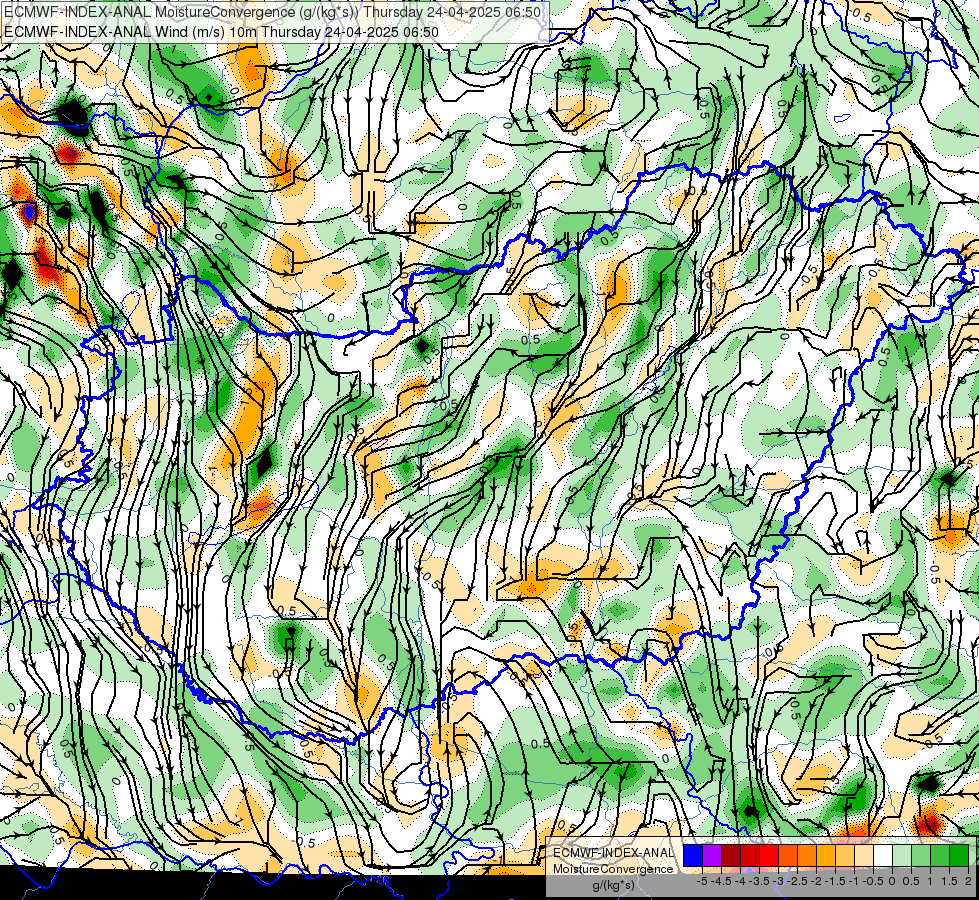Click the blue legend swatch below -5
Viewport: 979px width, 900px height.
pyautogui.click(x=693, y=855)
